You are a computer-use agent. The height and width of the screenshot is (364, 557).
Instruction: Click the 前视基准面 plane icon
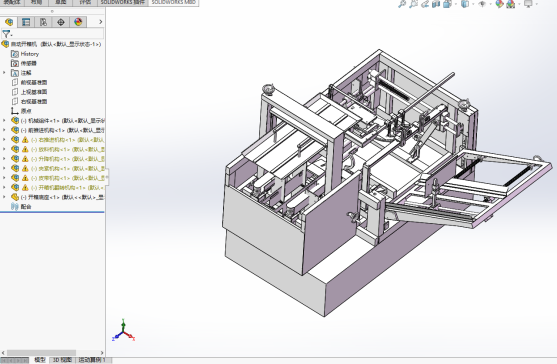[x=15, y=82]
